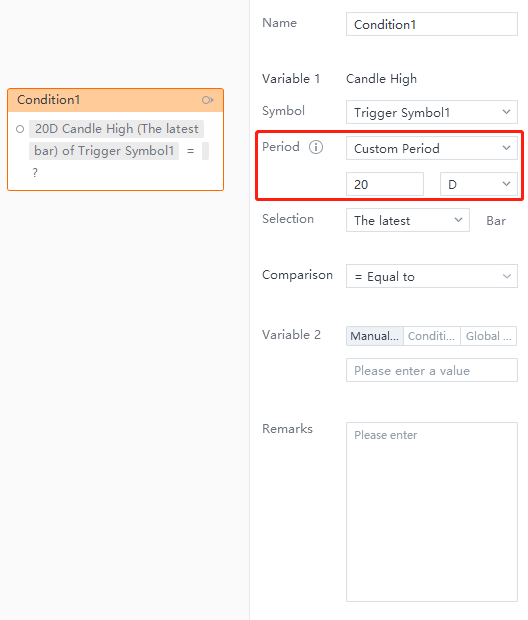Switch to the Conditi... tab for Variable 2

tap(431, 336)
